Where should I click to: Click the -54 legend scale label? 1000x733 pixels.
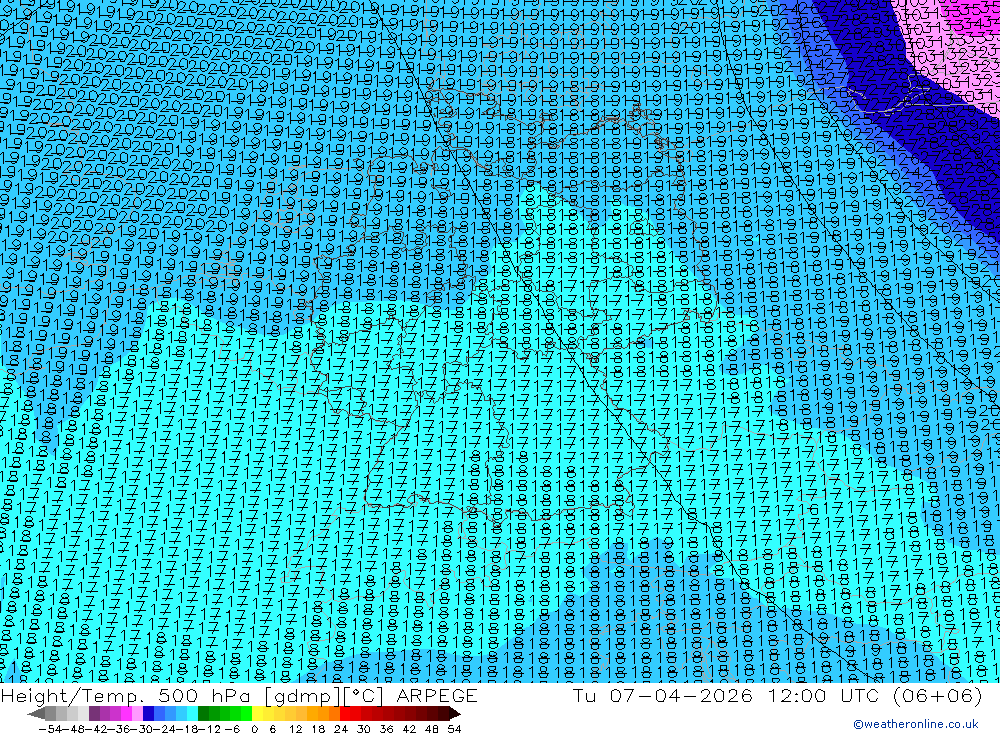click(50, 729)
